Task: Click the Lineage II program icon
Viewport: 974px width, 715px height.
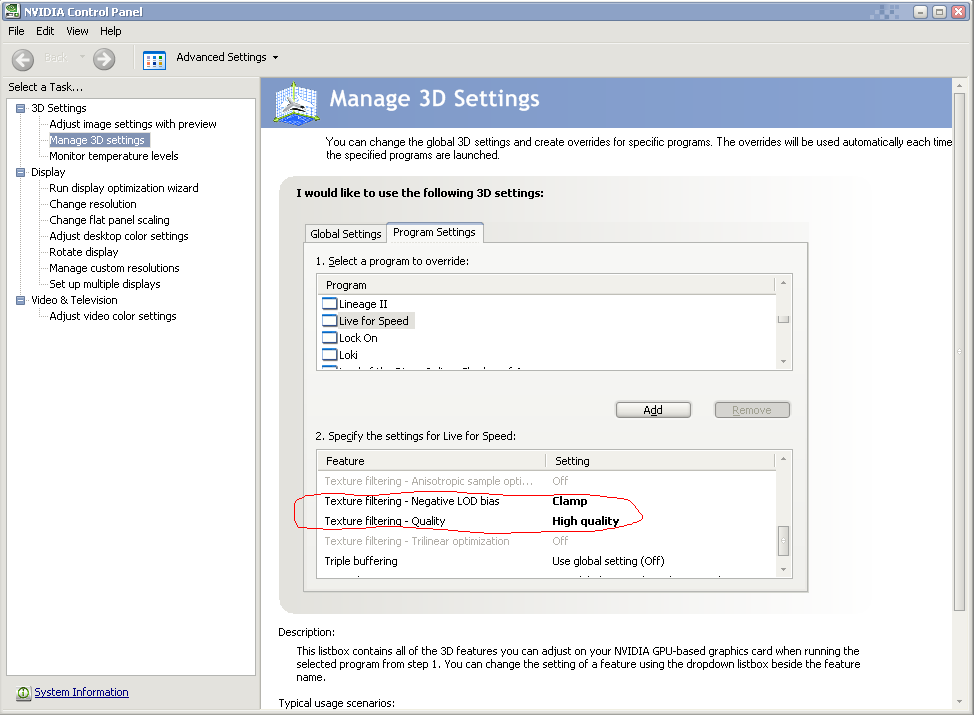Action: [x=330, y=304]
